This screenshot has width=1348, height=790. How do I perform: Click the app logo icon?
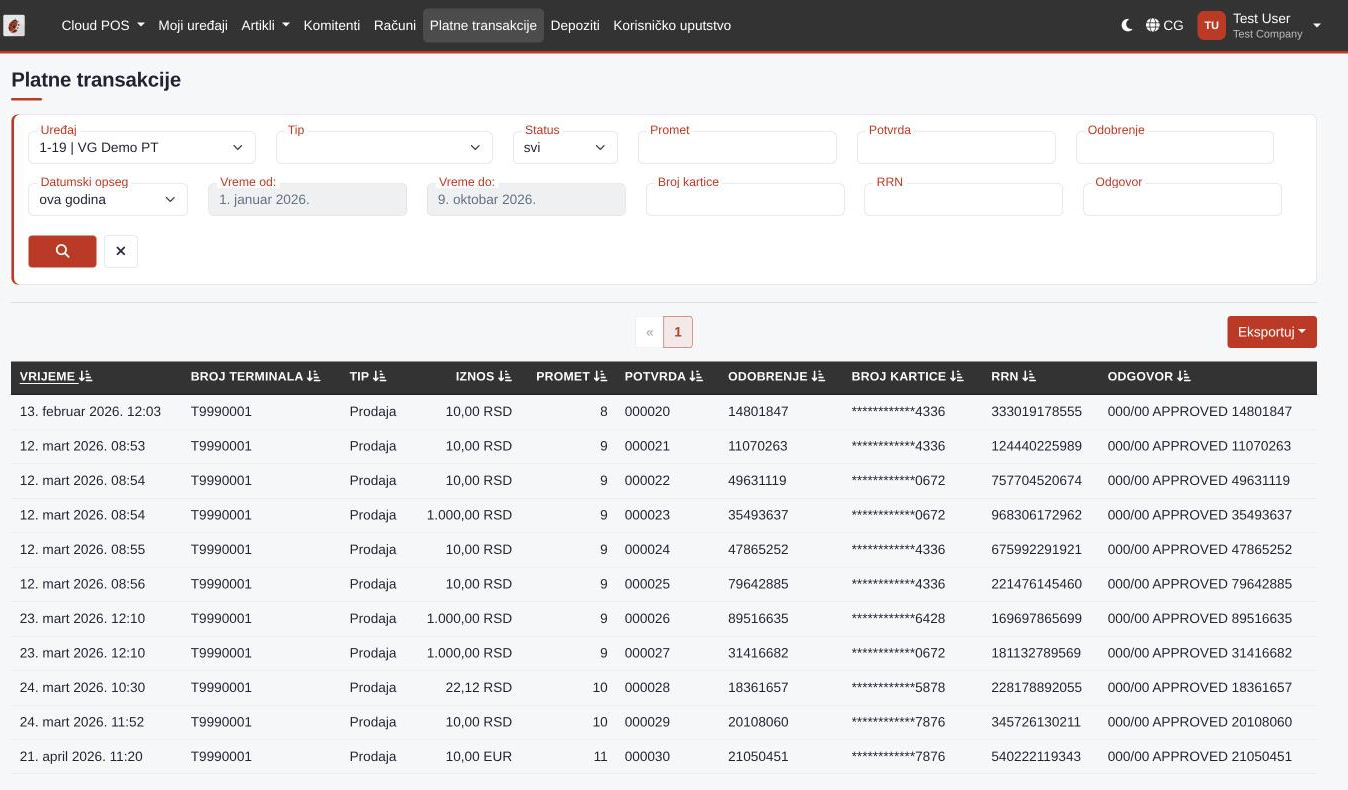point(15,25)
